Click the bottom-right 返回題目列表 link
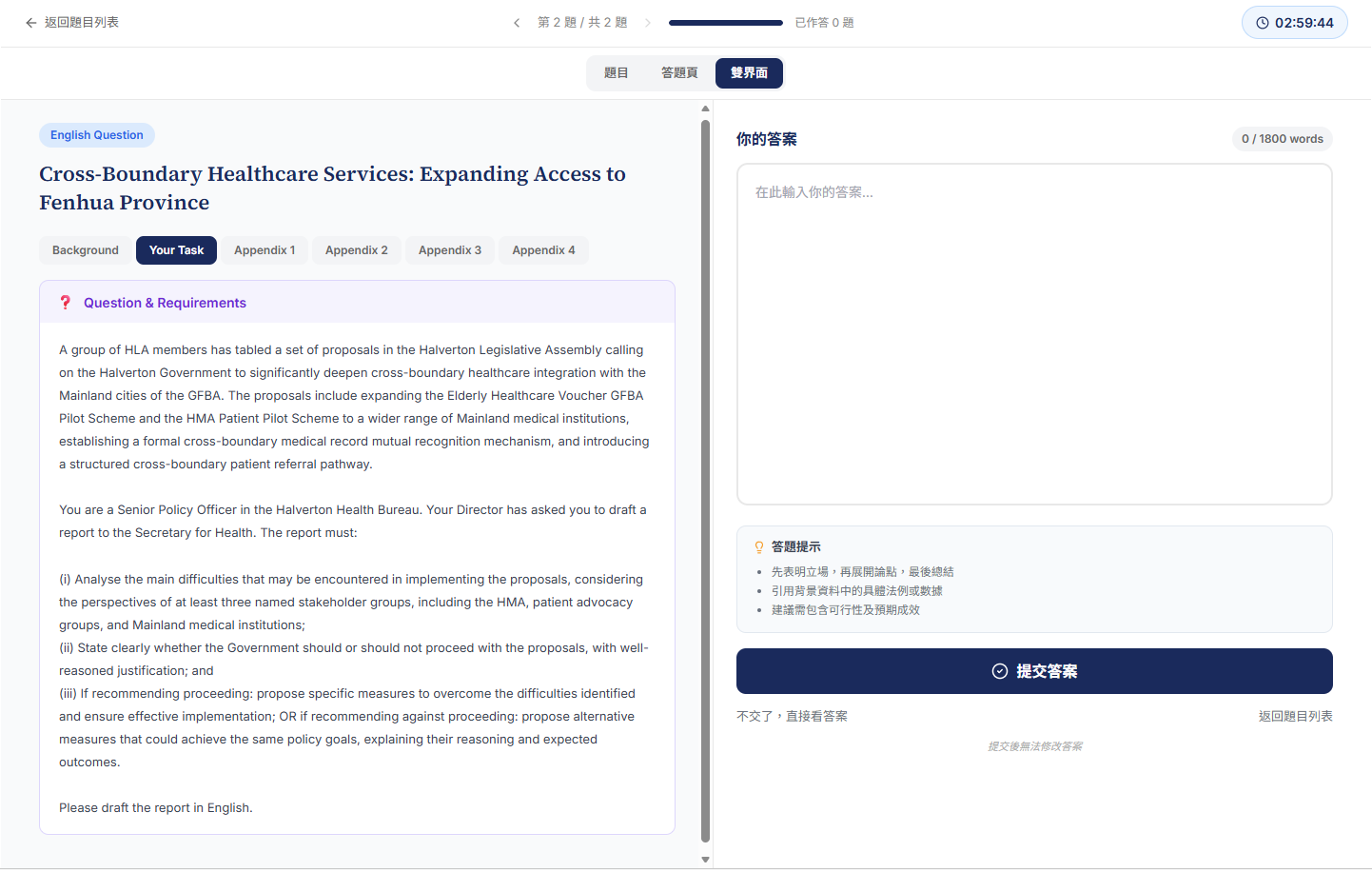The image size is (1372, 872). click(1295, 717)
